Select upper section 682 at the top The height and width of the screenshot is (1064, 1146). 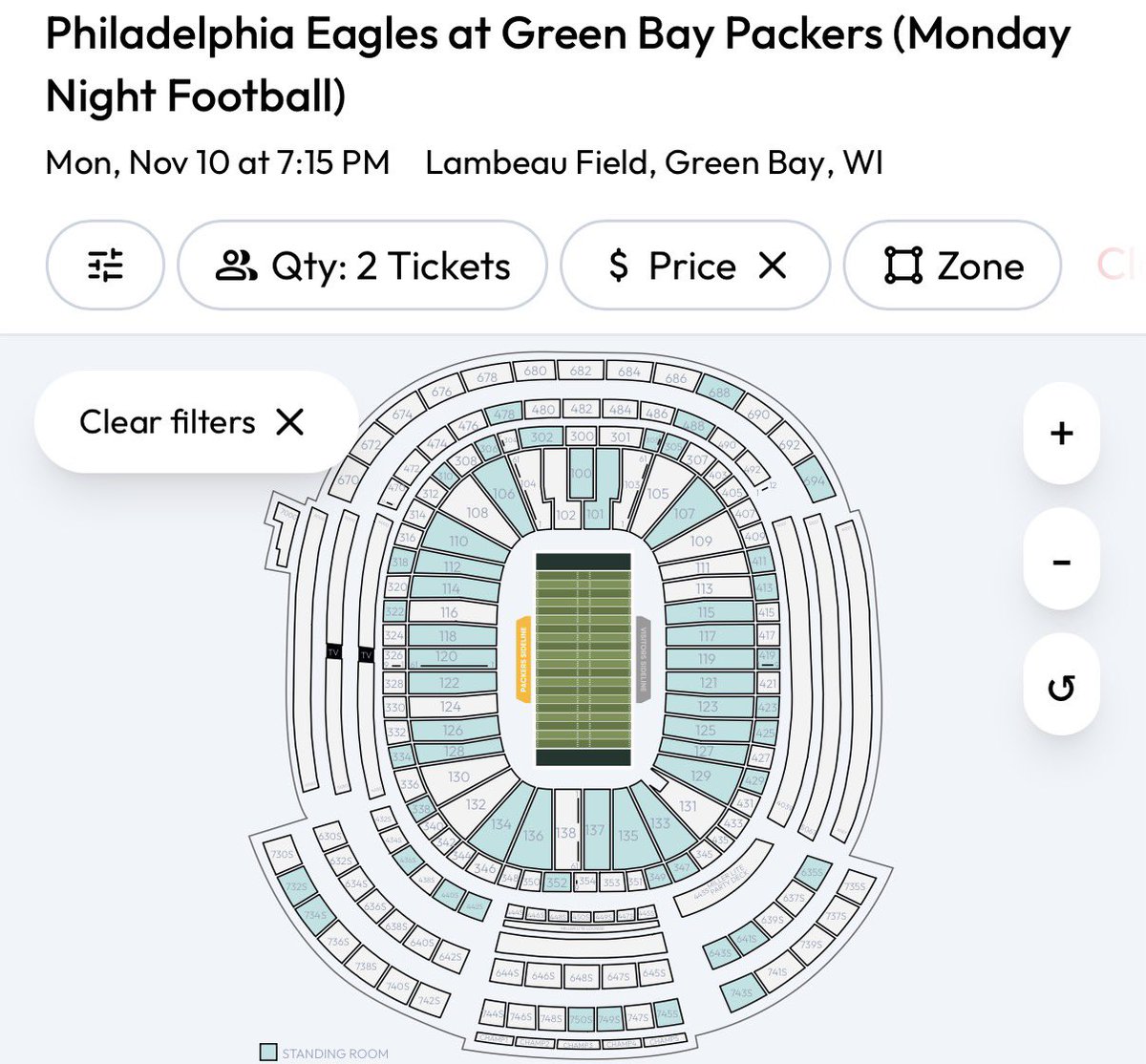pyautogui.click(x=581, y=371)
